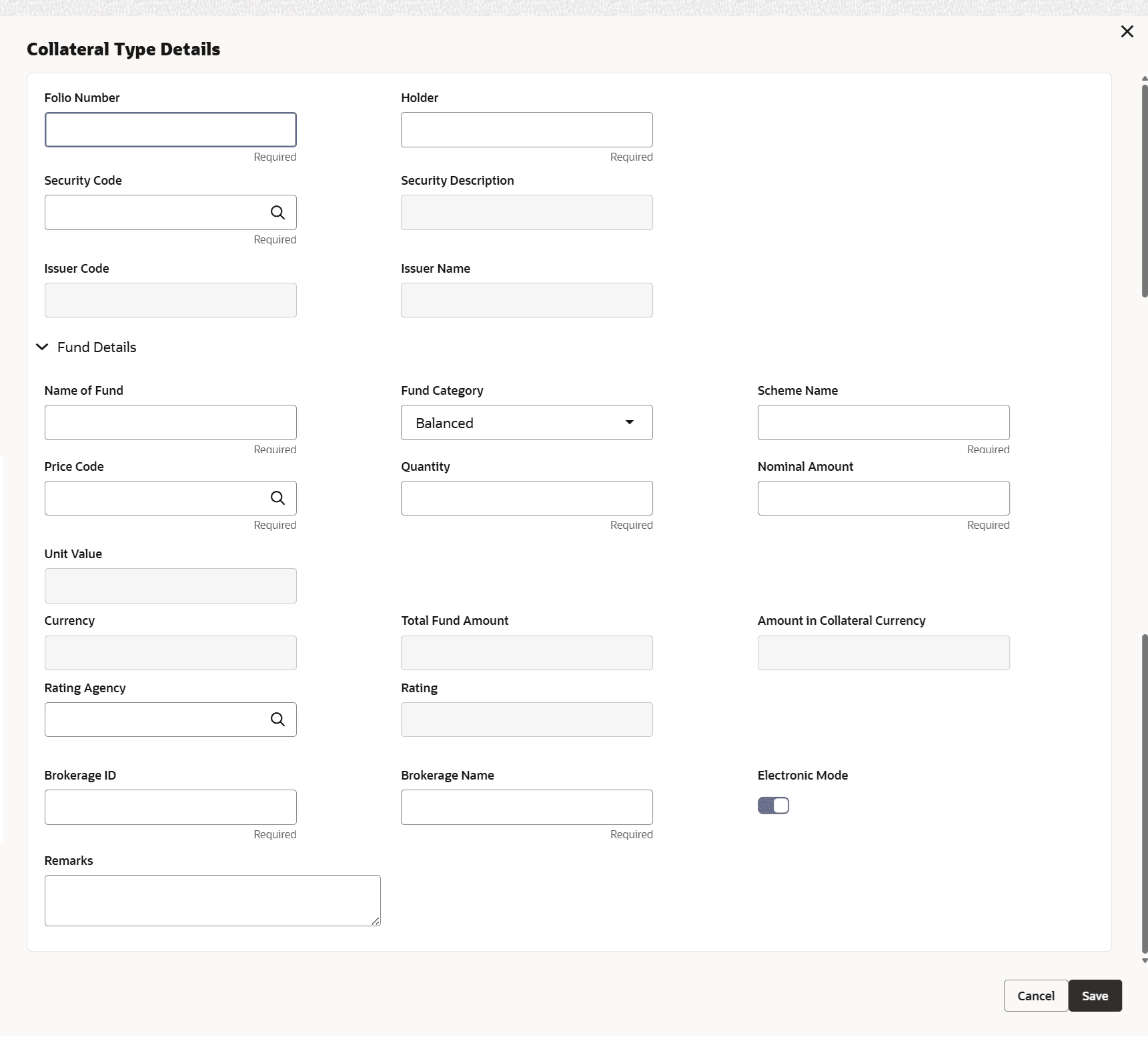Close the Collateral Type Details dialog
Image resolution: width=1148 pixels, height=1041 pixels.
point(1127,31)
